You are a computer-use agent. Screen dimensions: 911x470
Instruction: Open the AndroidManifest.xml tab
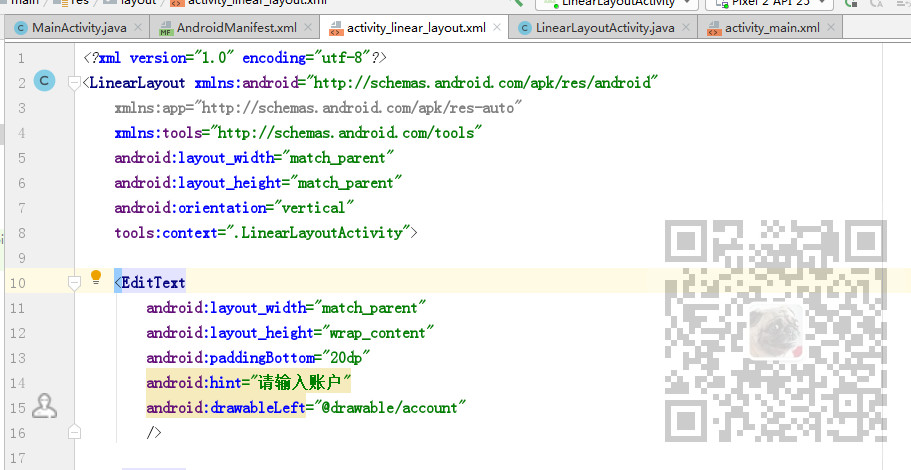[x=236, y=27]
